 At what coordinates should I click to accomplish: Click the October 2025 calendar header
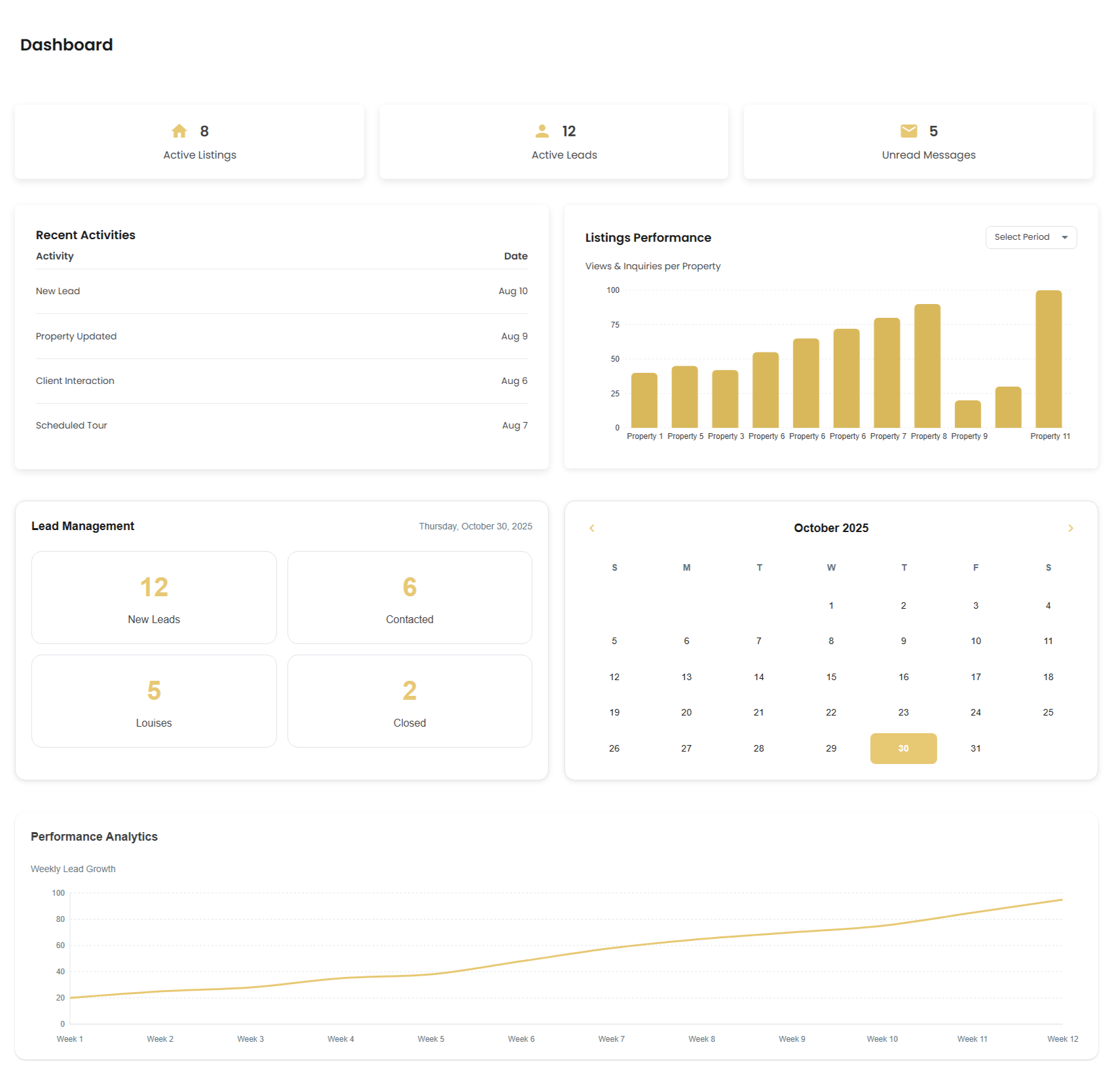[x=831, y=527]
